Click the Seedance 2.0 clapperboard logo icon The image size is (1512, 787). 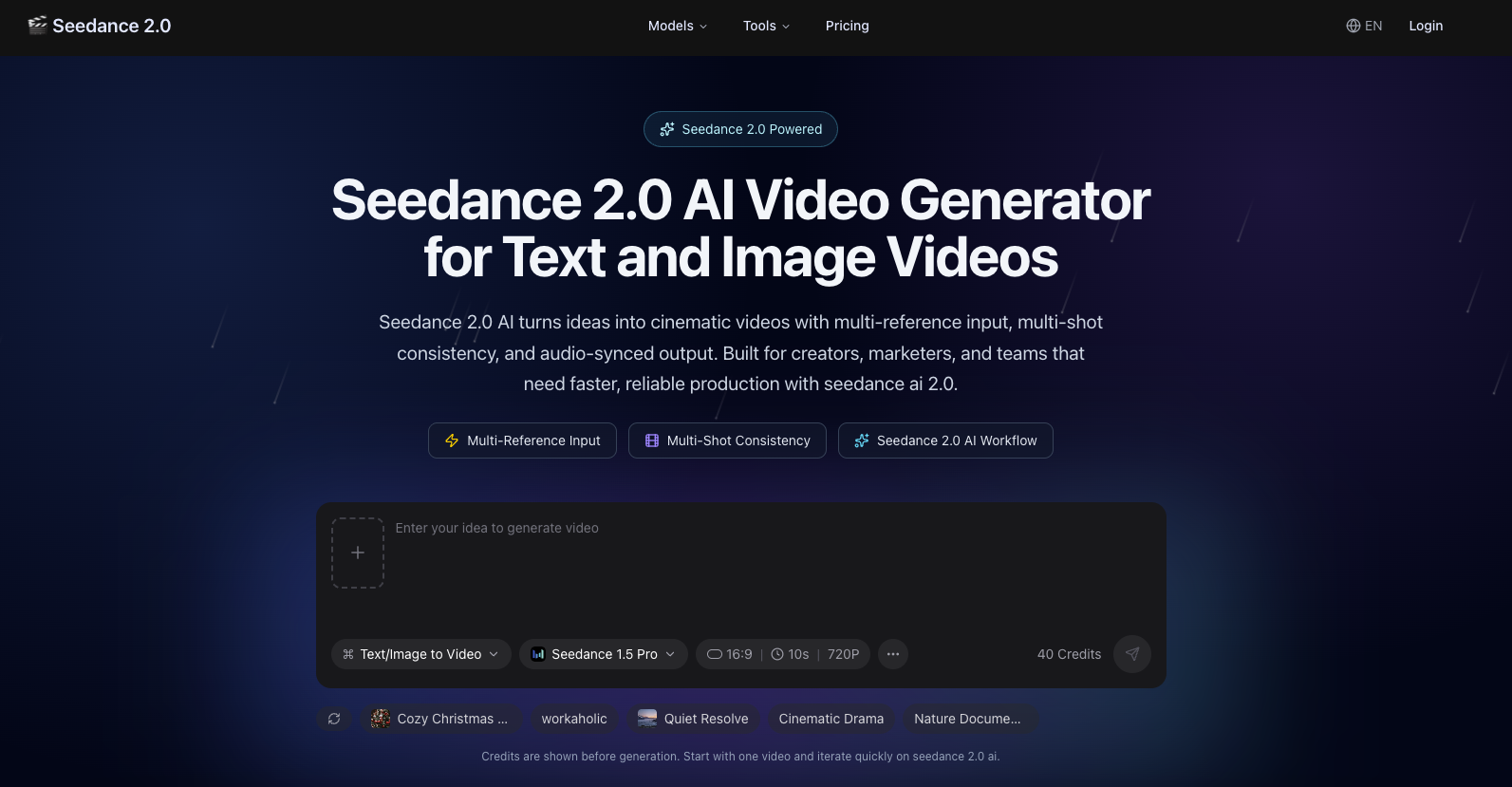tap(37, 26)
